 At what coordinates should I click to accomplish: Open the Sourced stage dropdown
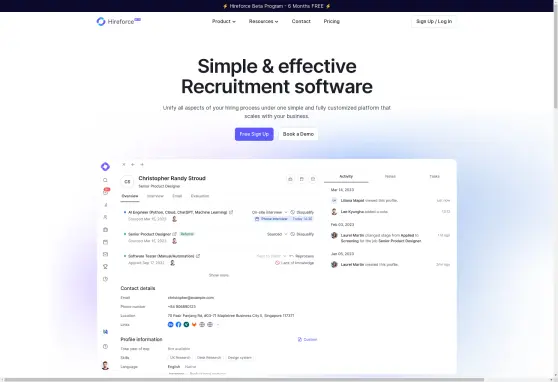277,234
